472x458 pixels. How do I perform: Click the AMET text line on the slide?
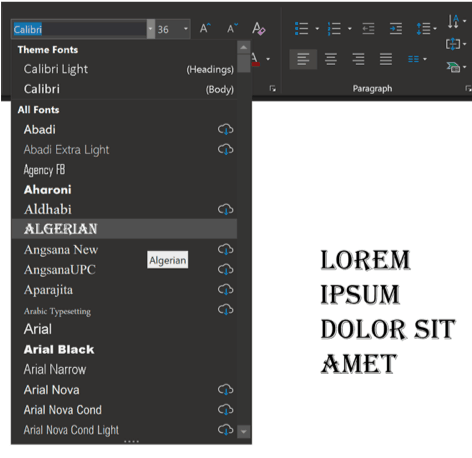pos(359,364)
